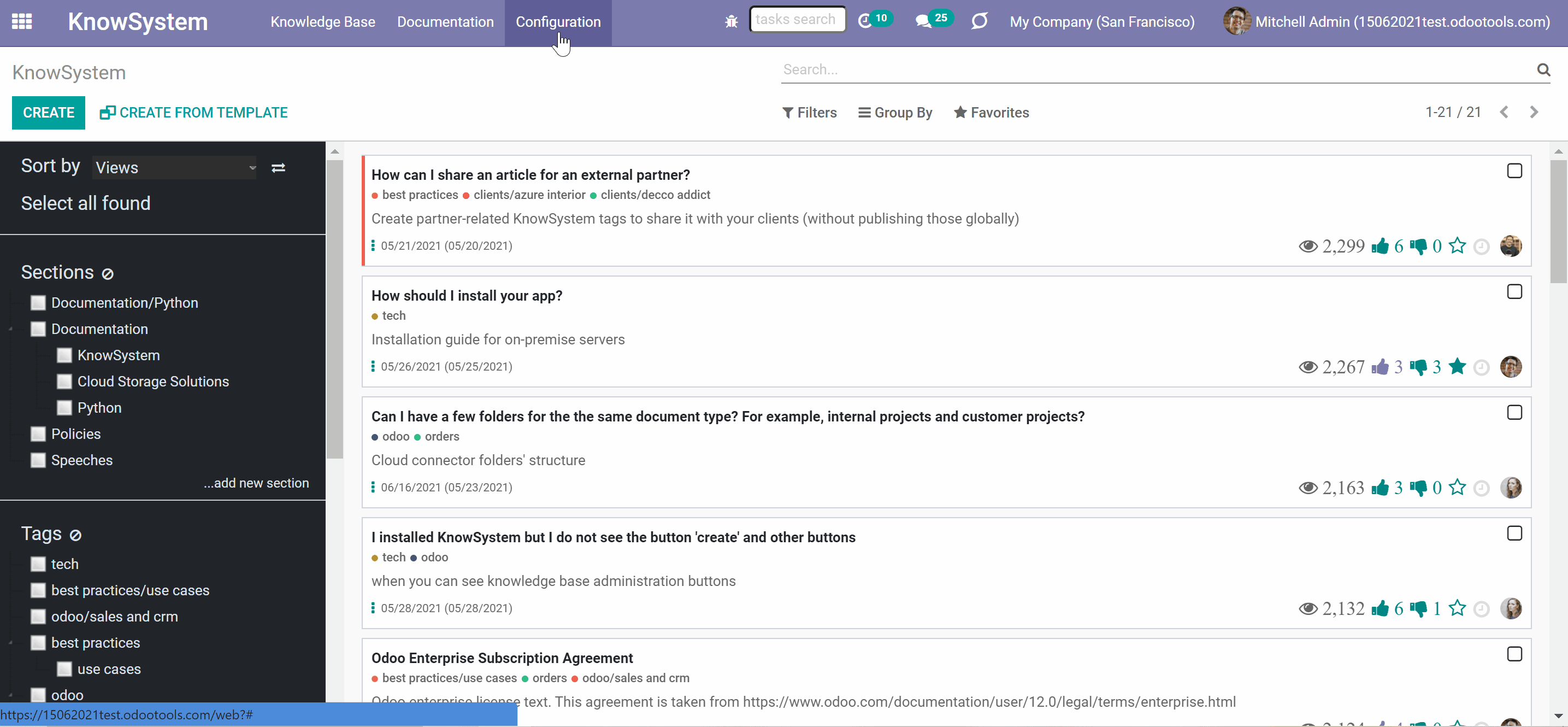
Task: Collapse the Documentation section tree
Action: pos(11,330)
